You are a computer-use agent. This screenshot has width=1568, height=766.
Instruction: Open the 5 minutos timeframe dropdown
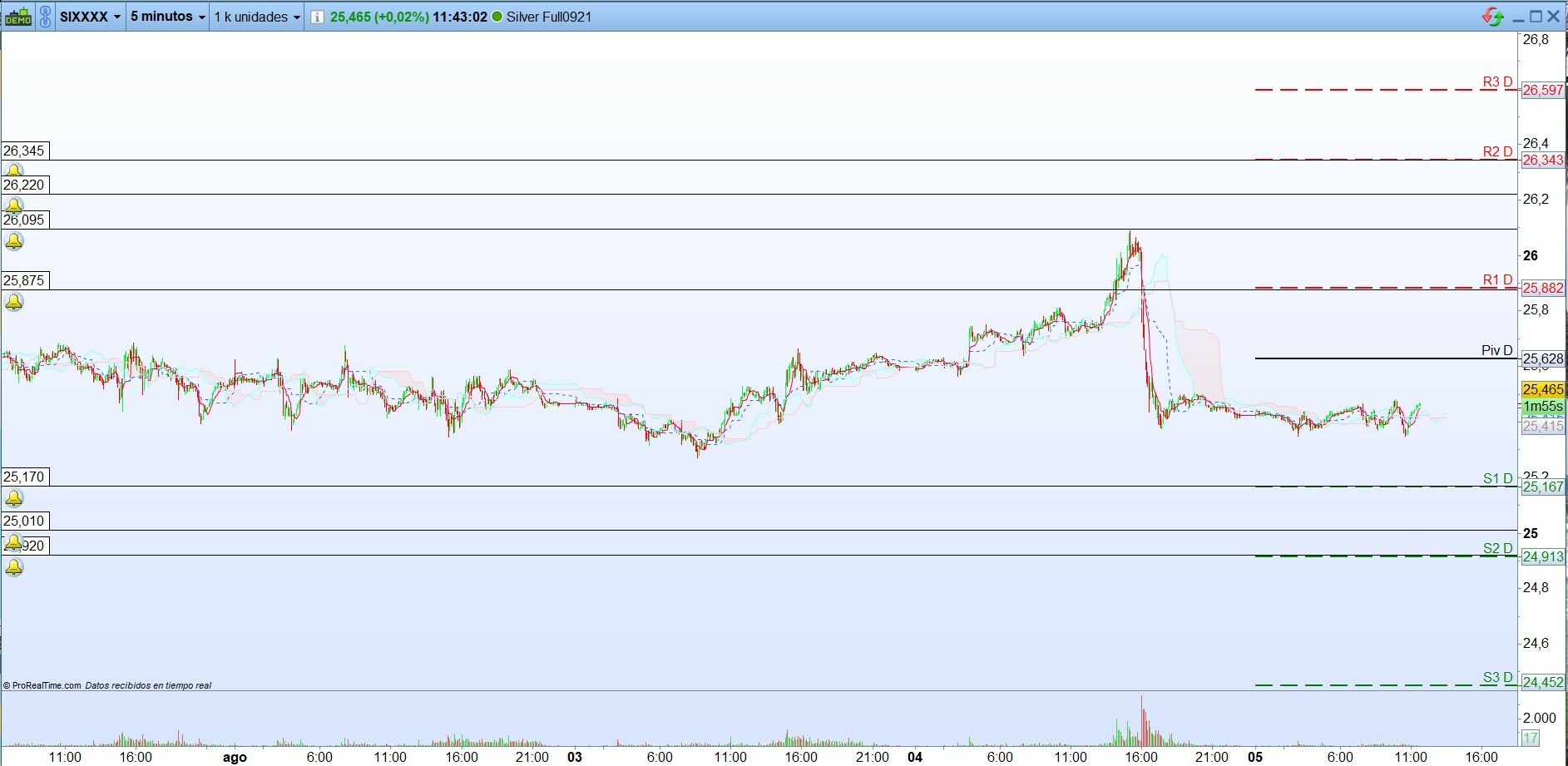tap(167, 17)
